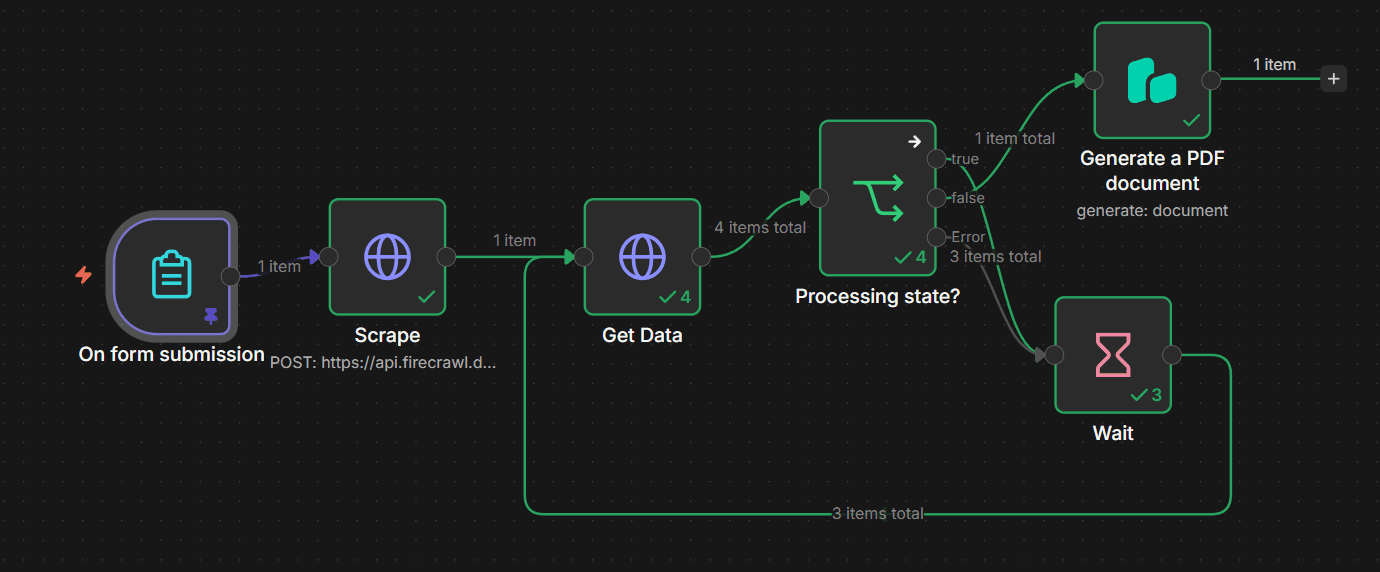Image resolution: width=1380 pixels, height=572 pixels.
Task: Select the Processing state? IF node
Action: pos(878,198)
